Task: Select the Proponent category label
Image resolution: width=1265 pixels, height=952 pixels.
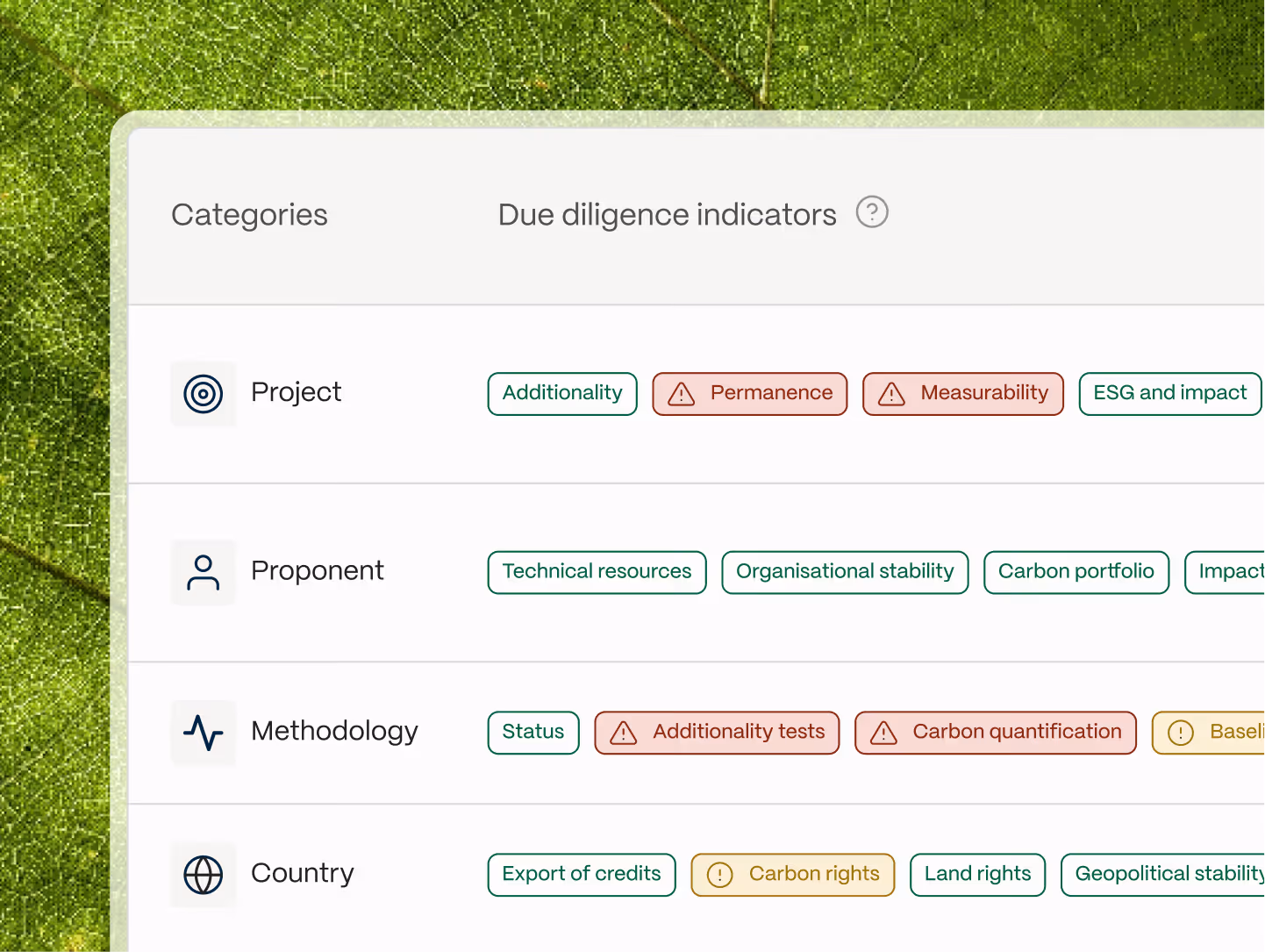Action: tap(318, 570)
